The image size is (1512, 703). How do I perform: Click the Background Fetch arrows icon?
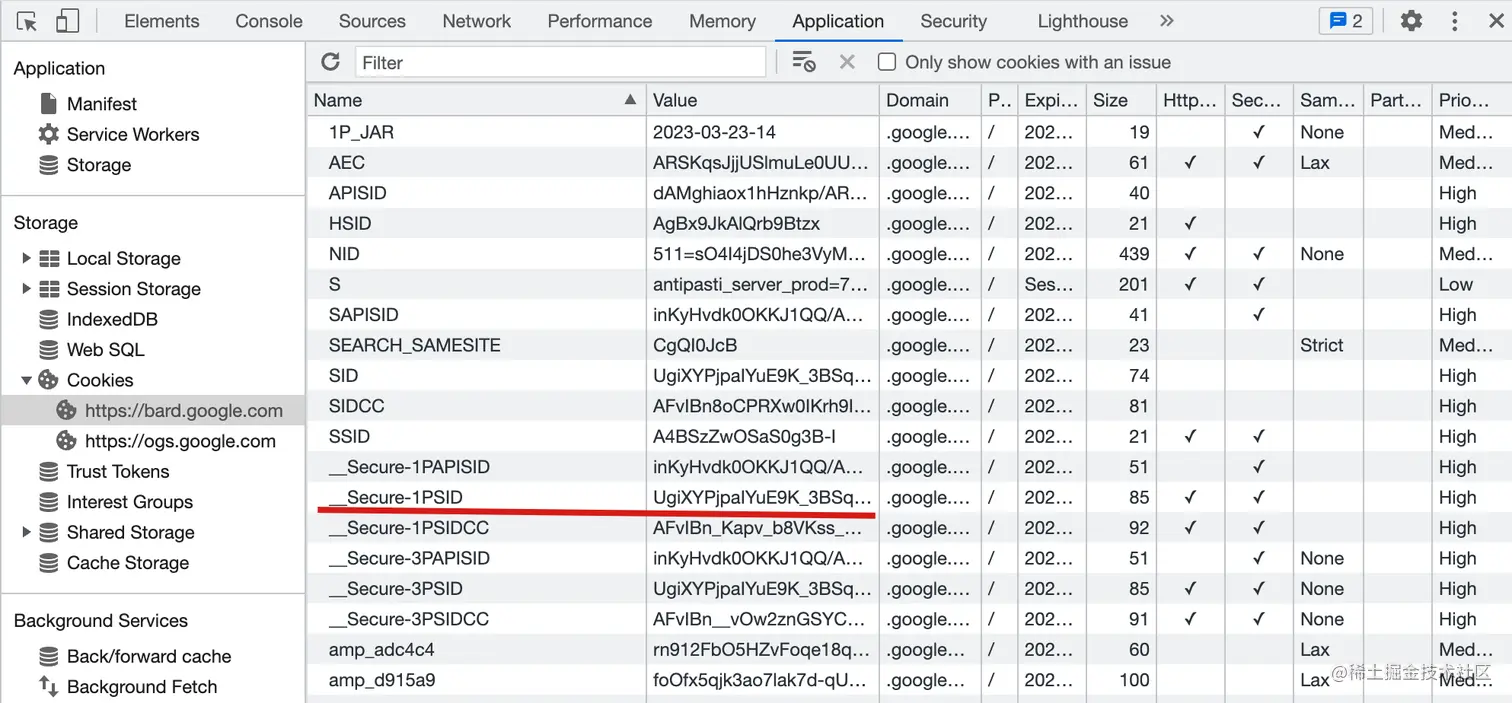[x=48, y=686]
